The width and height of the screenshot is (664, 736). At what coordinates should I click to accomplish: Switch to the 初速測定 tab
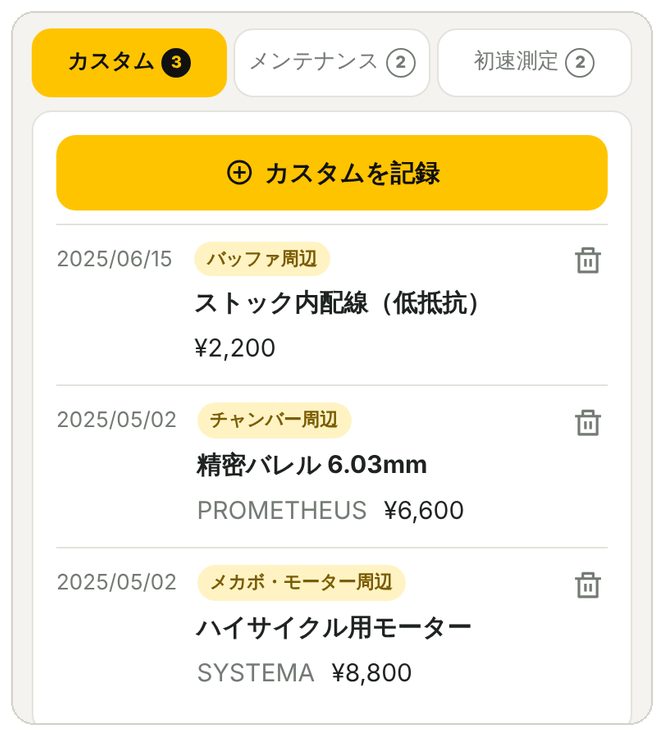click(x=534, y=63)
